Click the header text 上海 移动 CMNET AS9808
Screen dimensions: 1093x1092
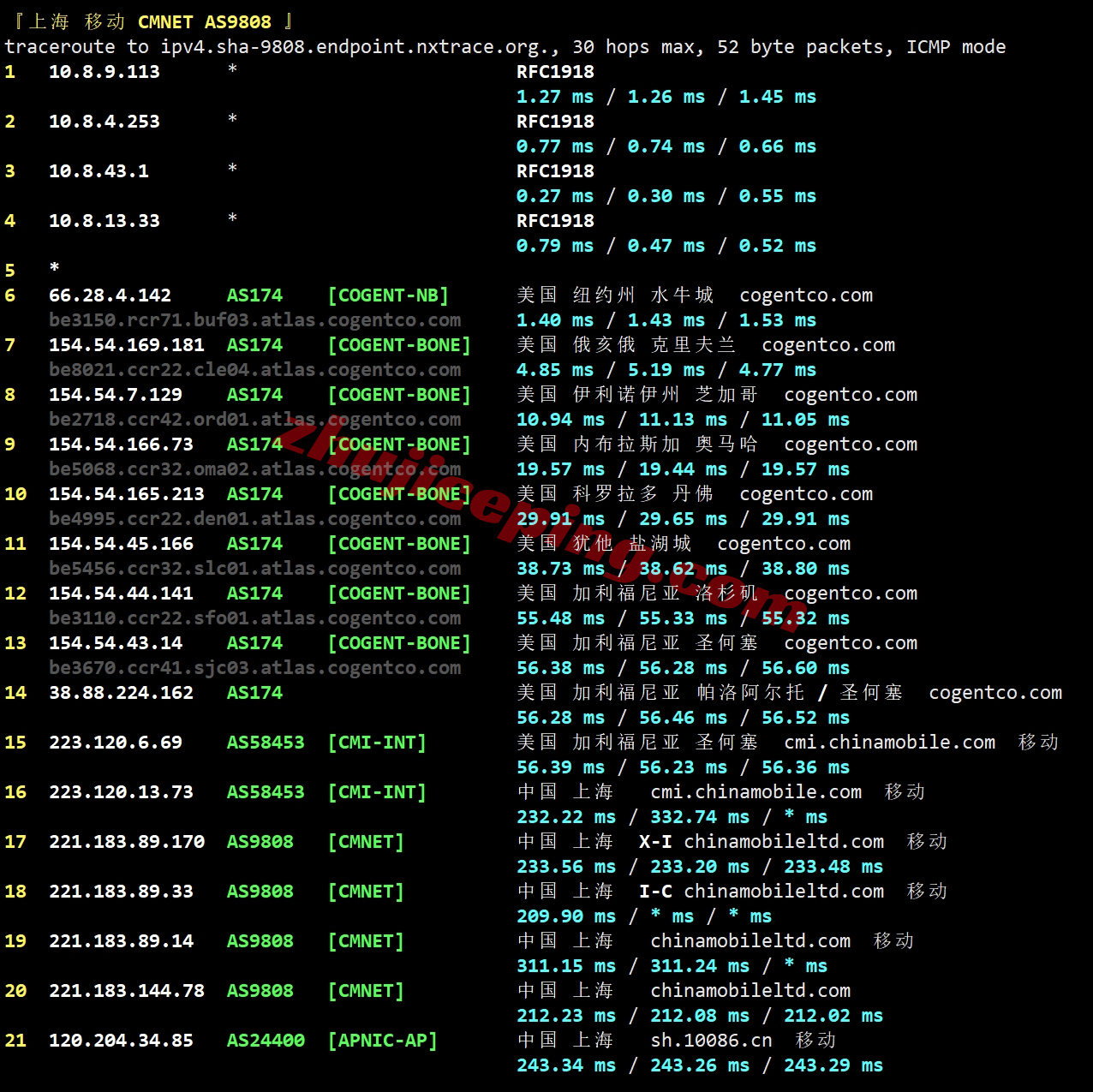click(x=150, y=21)
